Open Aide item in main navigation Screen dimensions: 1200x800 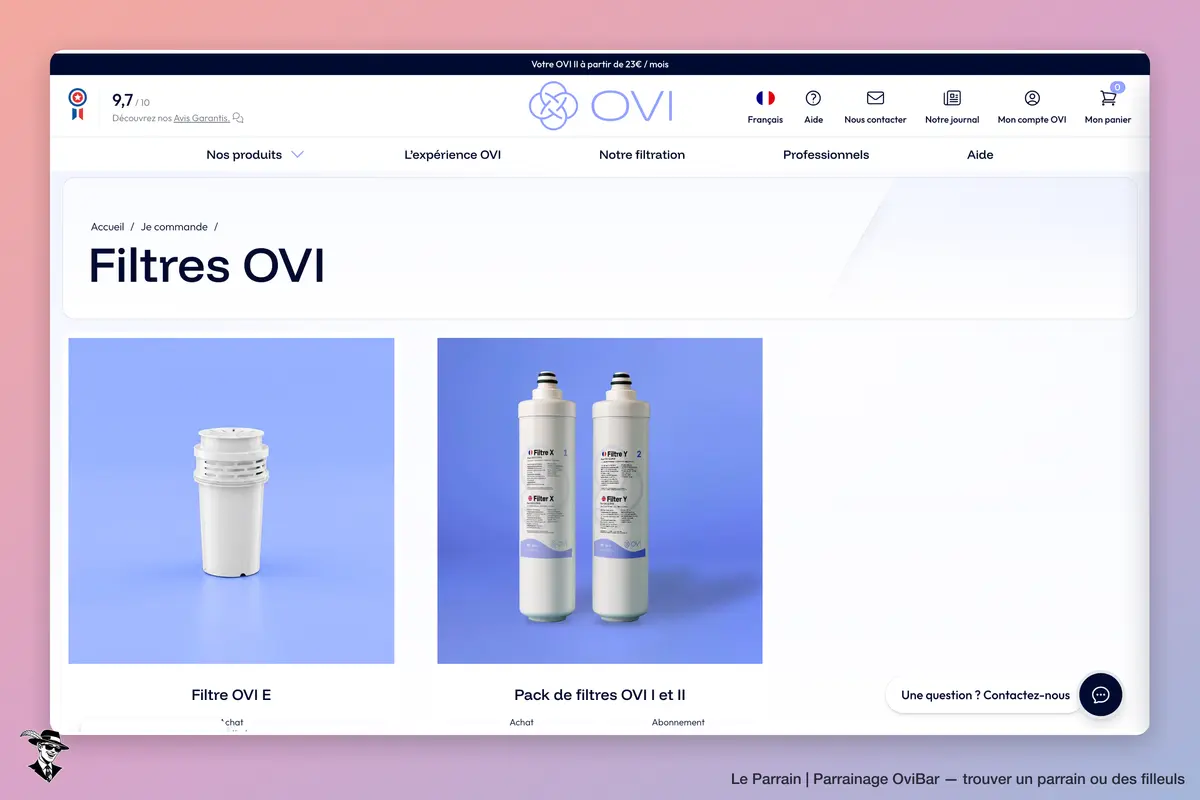click(x=980, y=155)
